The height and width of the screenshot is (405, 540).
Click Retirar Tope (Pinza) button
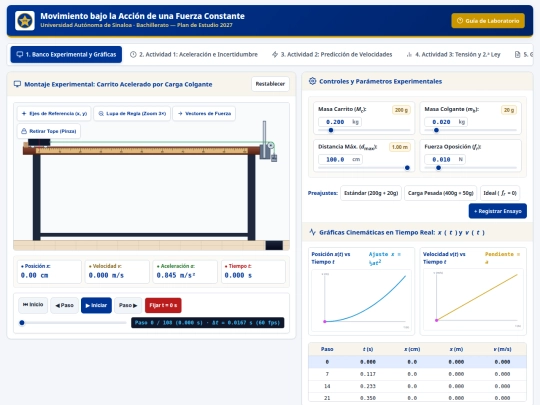coord(49,131)
